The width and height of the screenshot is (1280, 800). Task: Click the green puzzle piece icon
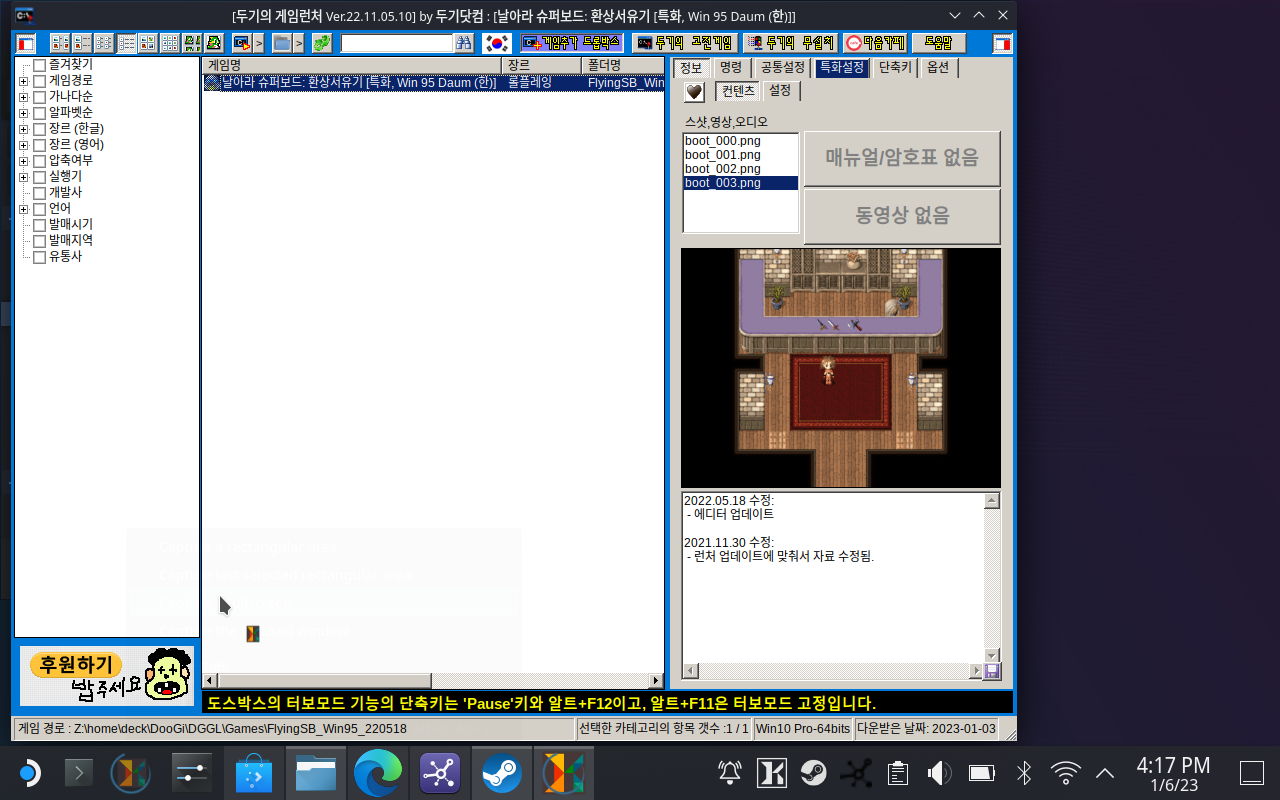[x=322, y=43]
